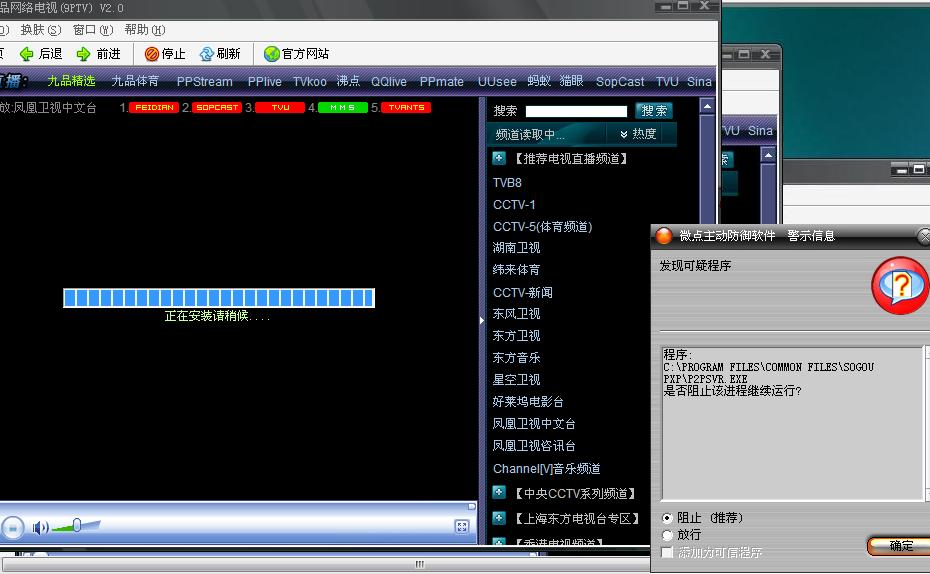Open the official website globe icon
This screenshot has width=930, height=574.
(x=272, y=54)
